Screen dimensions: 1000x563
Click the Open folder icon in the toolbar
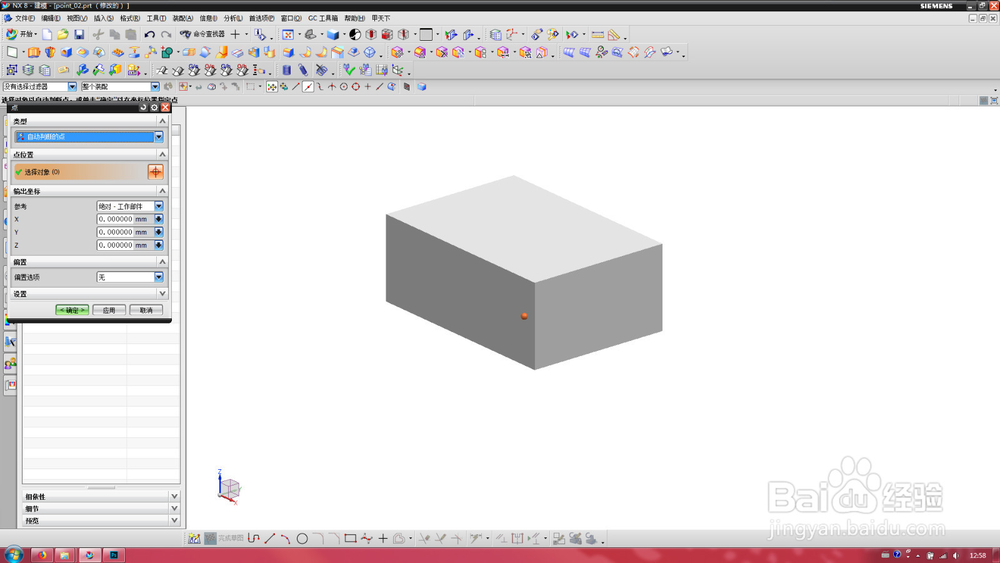[62, 34]
